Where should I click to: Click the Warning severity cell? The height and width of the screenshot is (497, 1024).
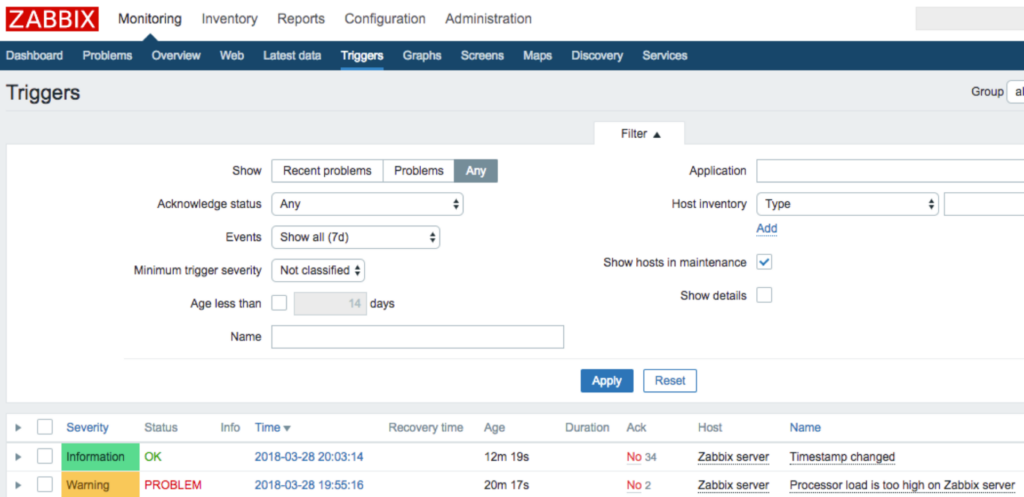pos(101,485)
